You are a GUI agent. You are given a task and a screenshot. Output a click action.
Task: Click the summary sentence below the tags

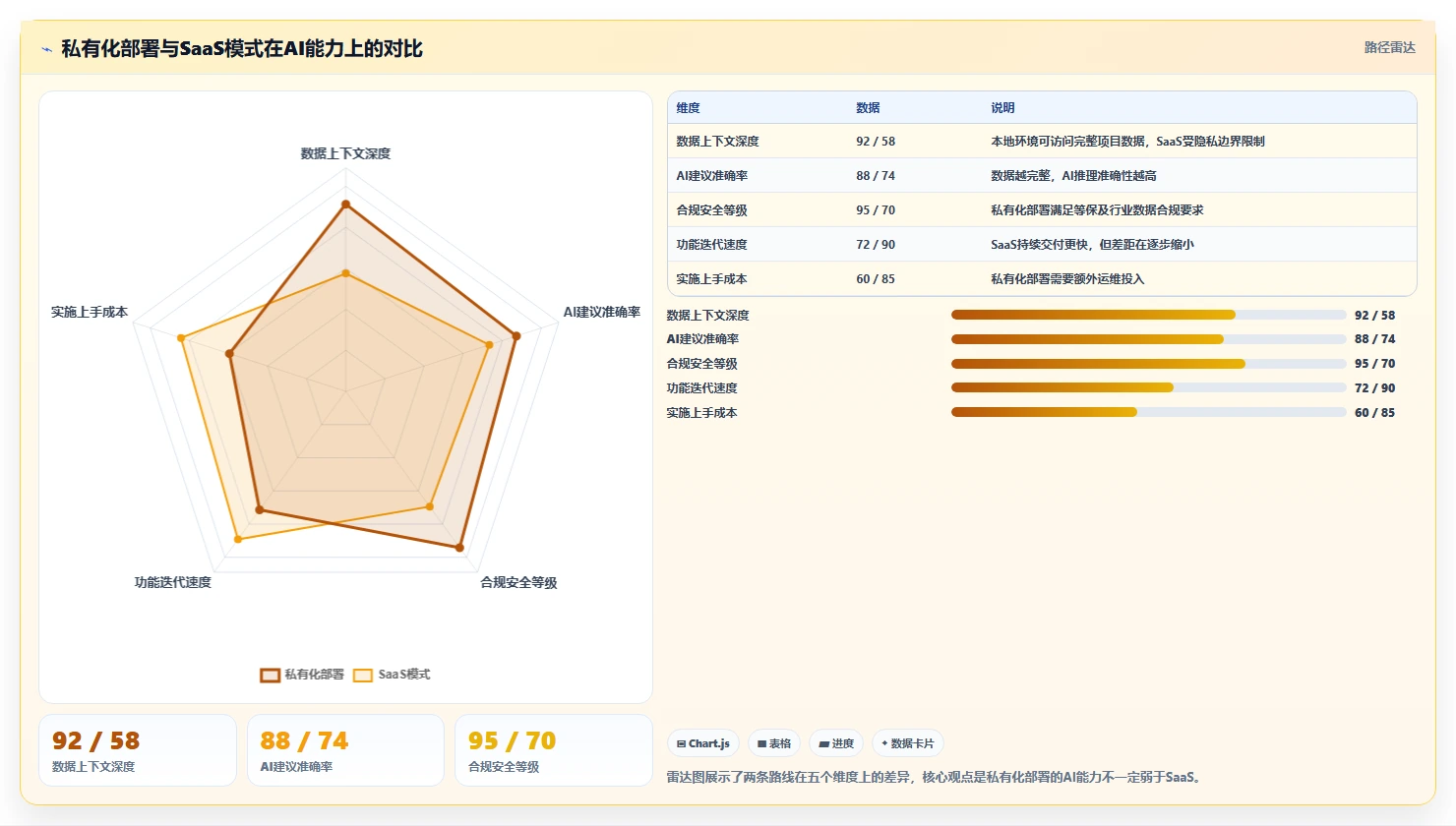coord(936,777)
